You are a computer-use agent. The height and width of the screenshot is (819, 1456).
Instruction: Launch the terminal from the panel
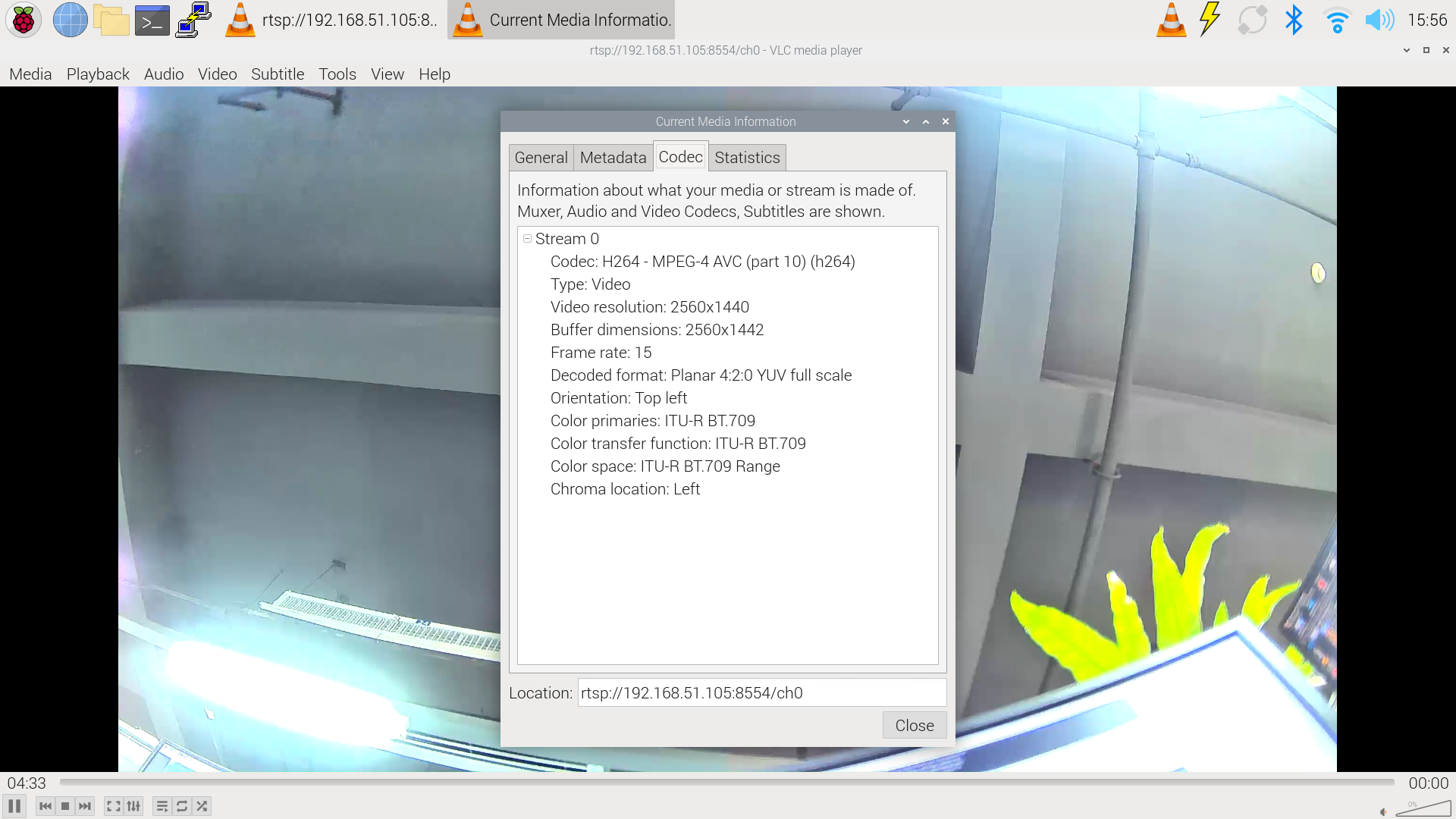tap(152, 20)
